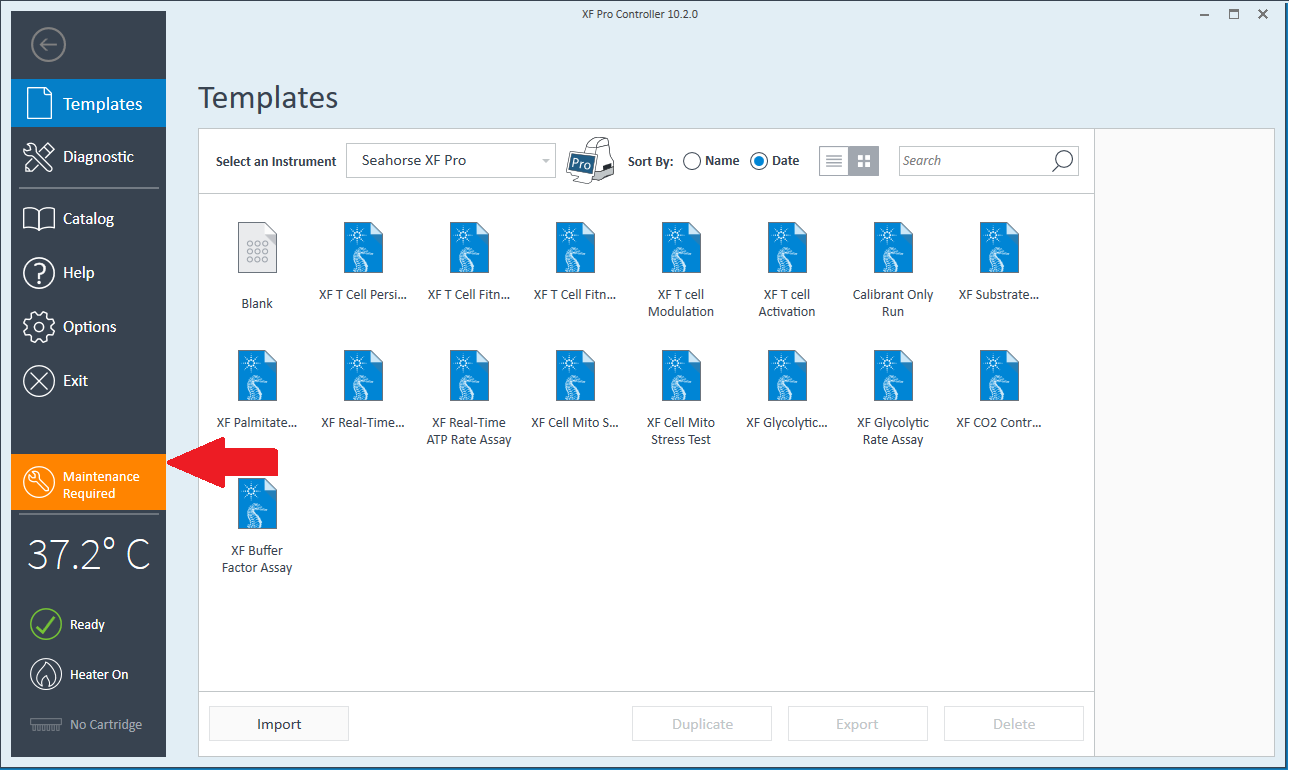Screen dimensions: 1289x770
Task: Open the Diagnostic section
Action: click(x=88, y=157)
